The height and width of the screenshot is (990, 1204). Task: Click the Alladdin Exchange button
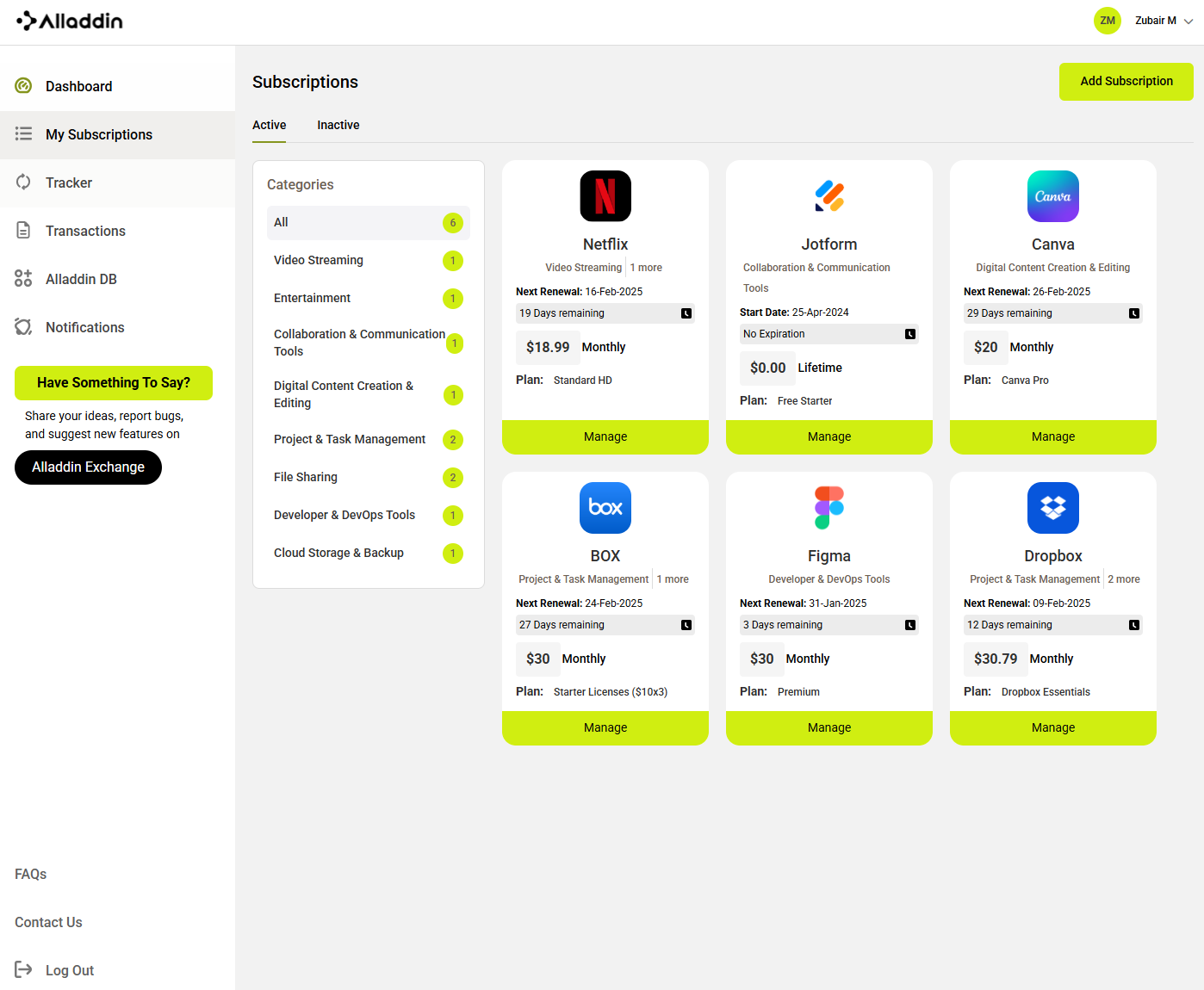pos(88,467)
